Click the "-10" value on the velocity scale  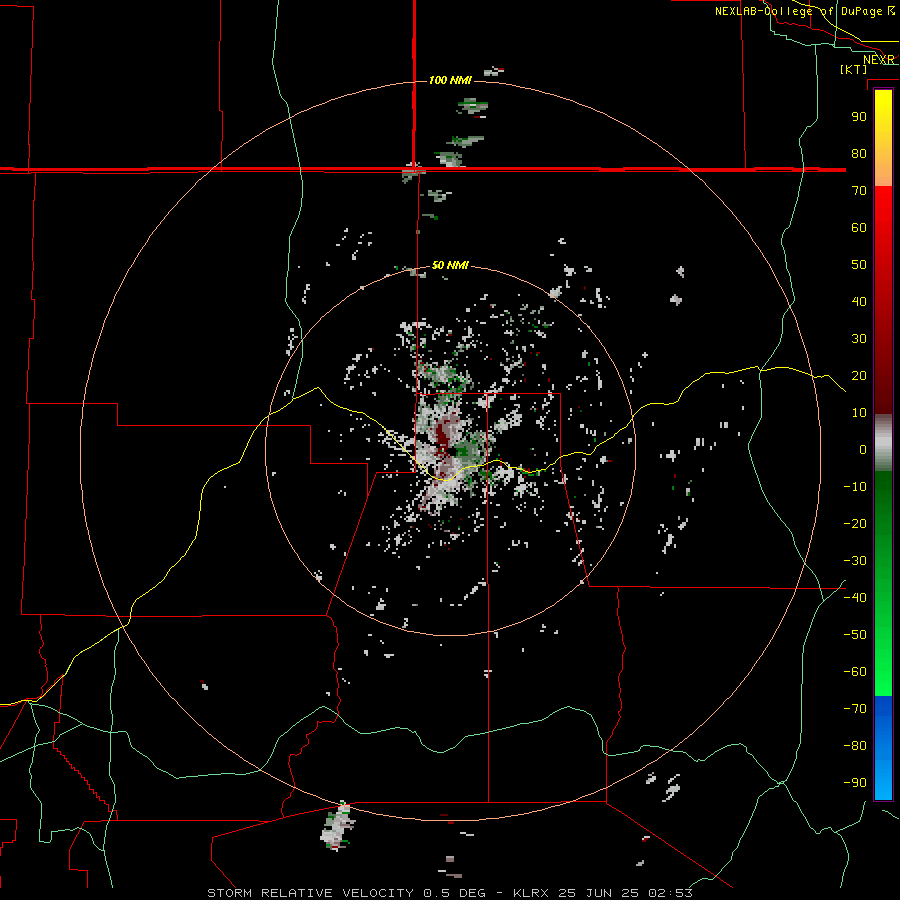click(x=855, y=487)
